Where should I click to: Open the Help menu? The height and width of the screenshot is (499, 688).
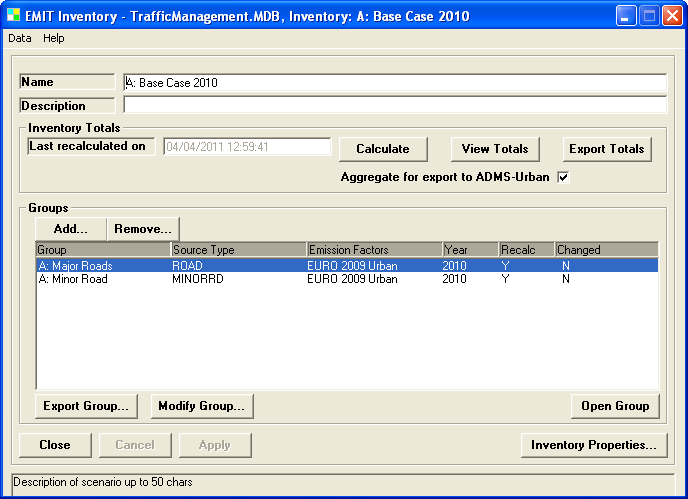coord(54,38)
